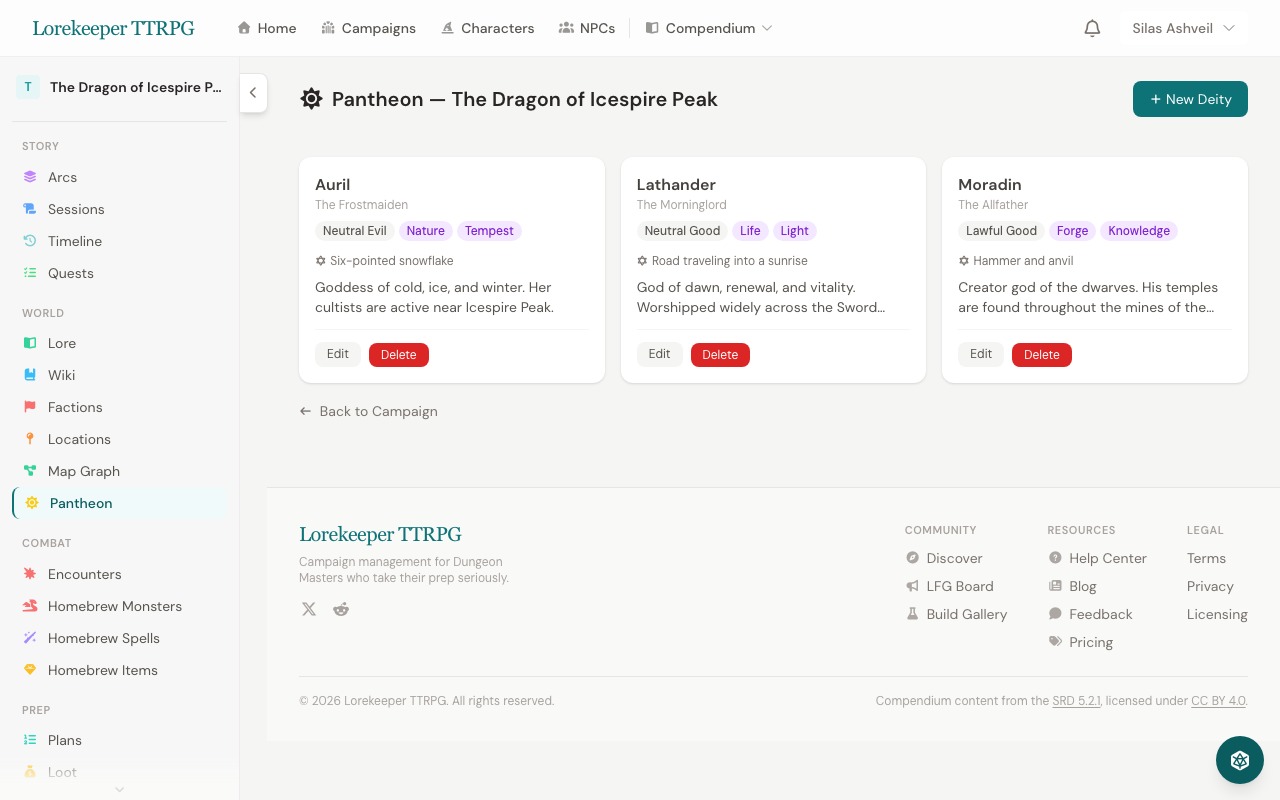The width and height of the screenshot is (1280, 800).
Task: Click the New Deity button
Action: point(1190,99)
